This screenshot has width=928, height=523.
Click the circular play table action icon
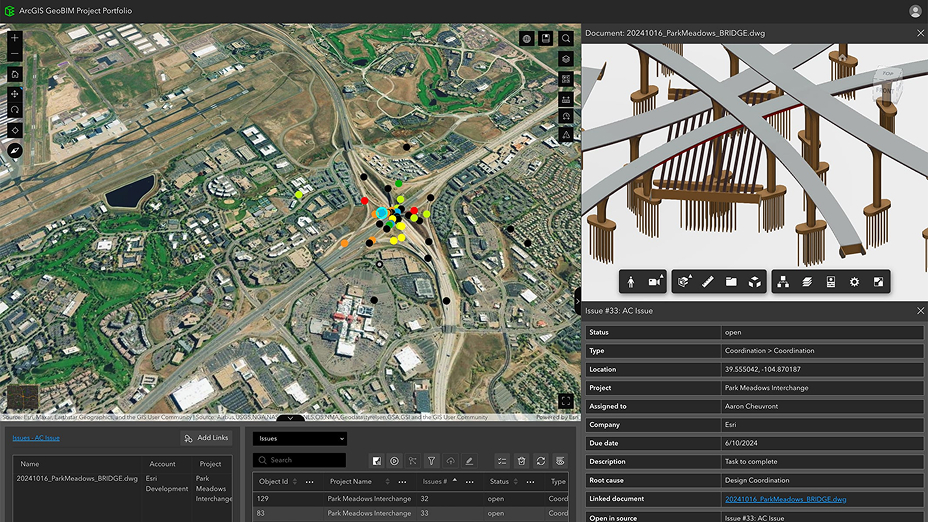[x=394, y=461]
